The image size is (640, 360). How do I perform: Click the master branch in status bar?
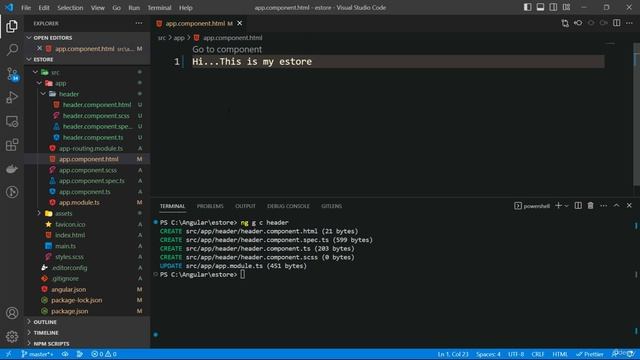[38, 354]
